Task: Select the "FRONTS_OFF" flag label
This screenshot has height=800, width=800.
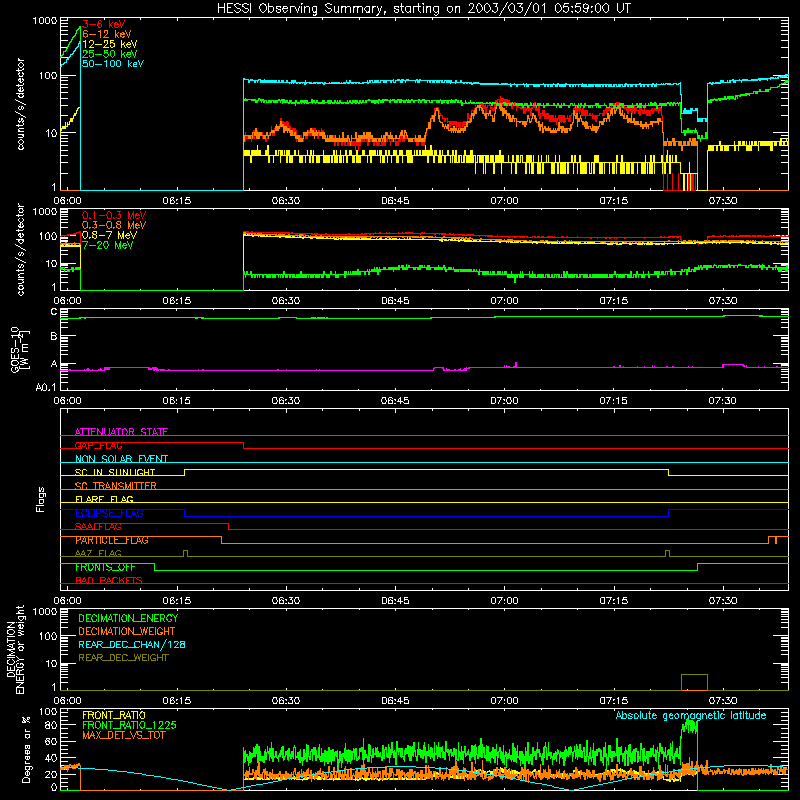Action: coord(105,567)
